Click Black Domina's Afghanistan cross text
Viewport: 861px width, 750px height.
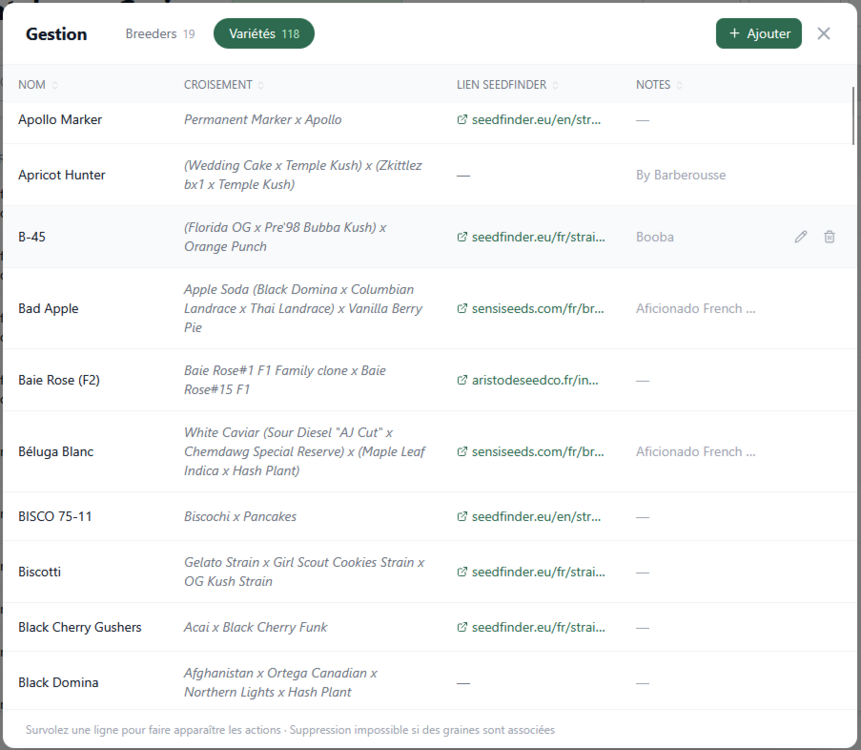point(281,683)
